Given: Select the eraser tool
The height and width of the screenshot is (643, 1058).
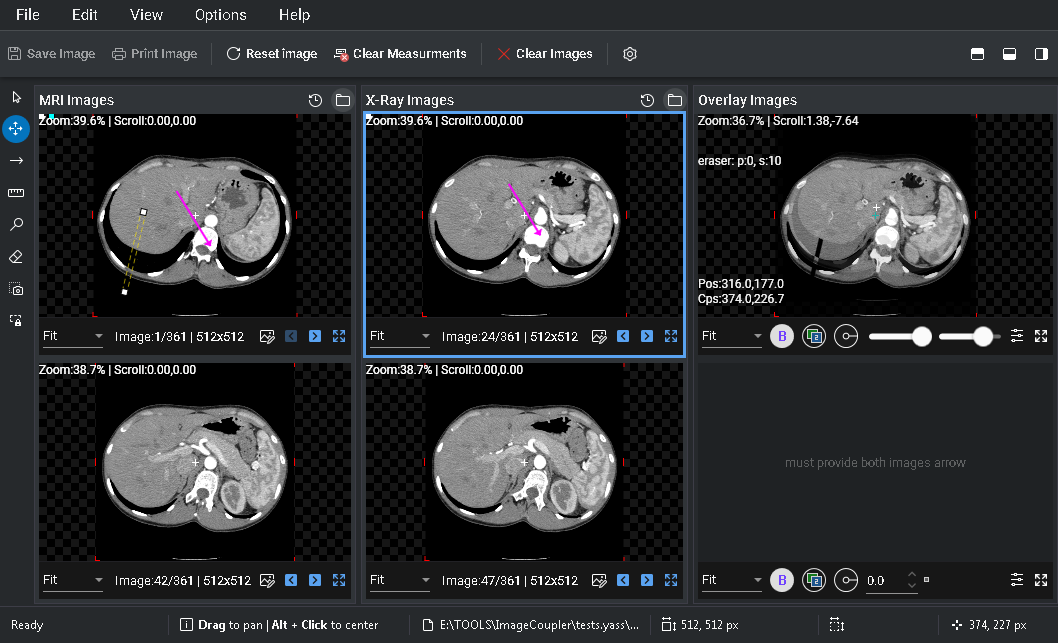Looking at the screenshot, I should click(16, 257).
